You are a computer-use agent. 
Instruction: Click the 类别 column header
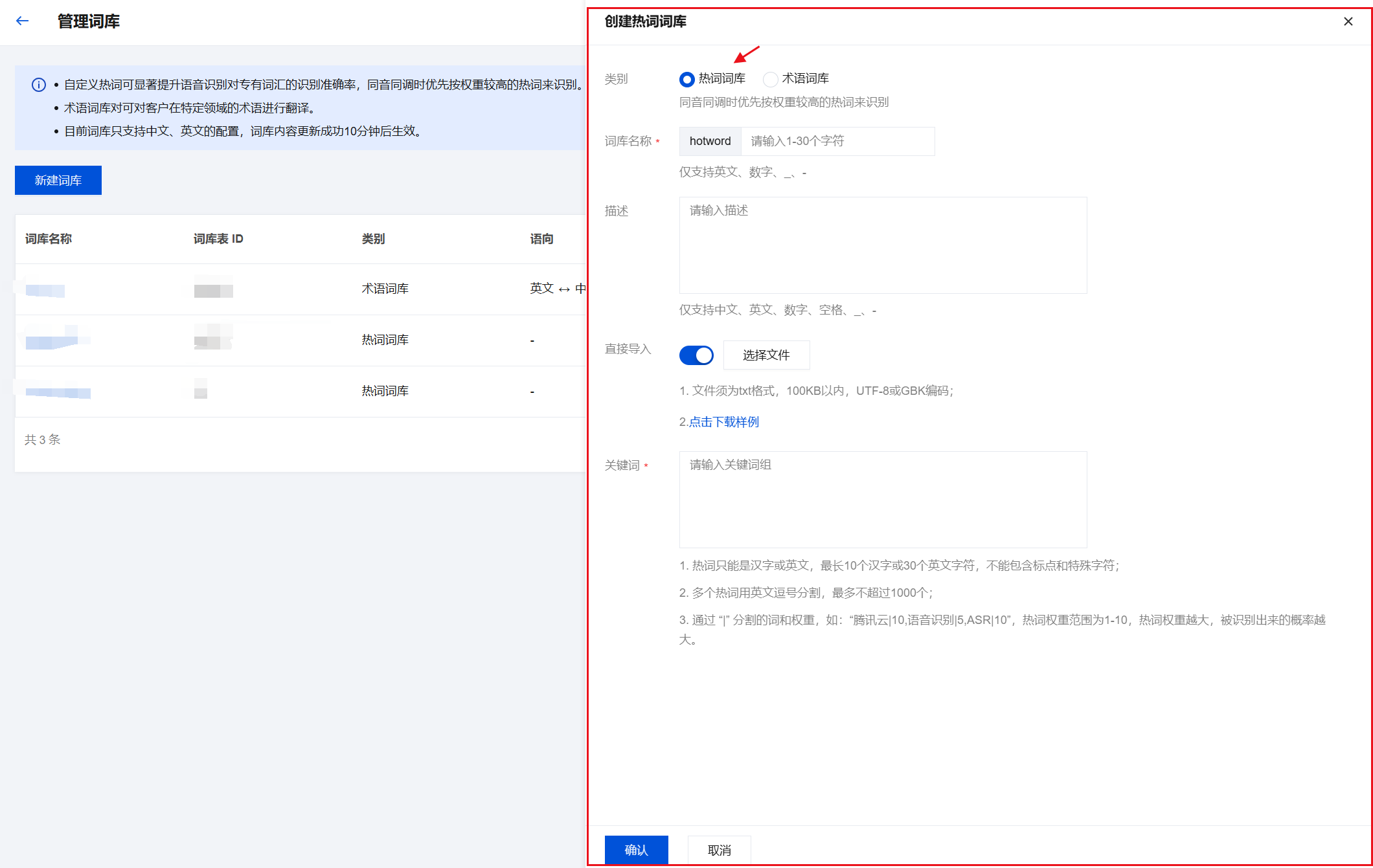click(x=373, y=239)
